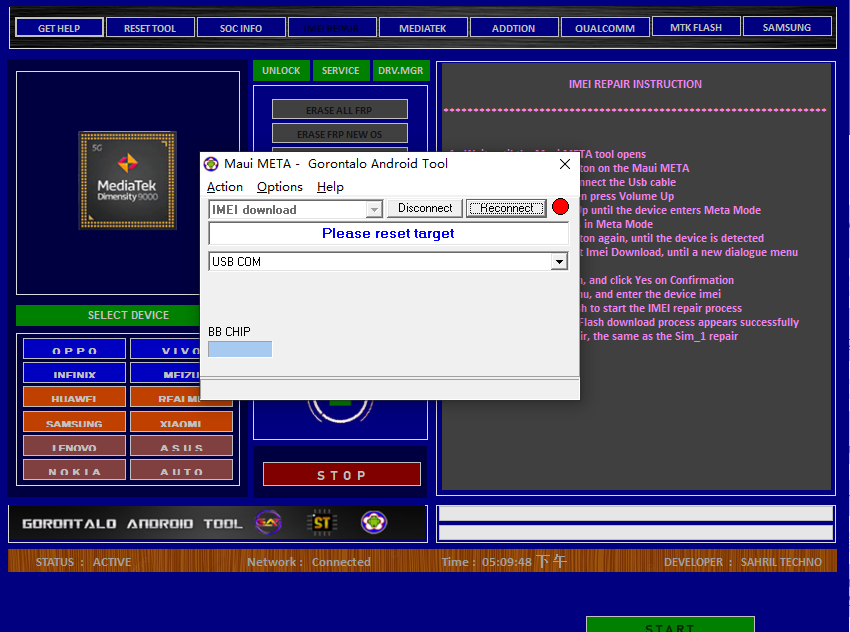Open the Action menu in Maui META
Image resolution: width=850 pixels, height=632 pixels.
(x=224, y=186)
